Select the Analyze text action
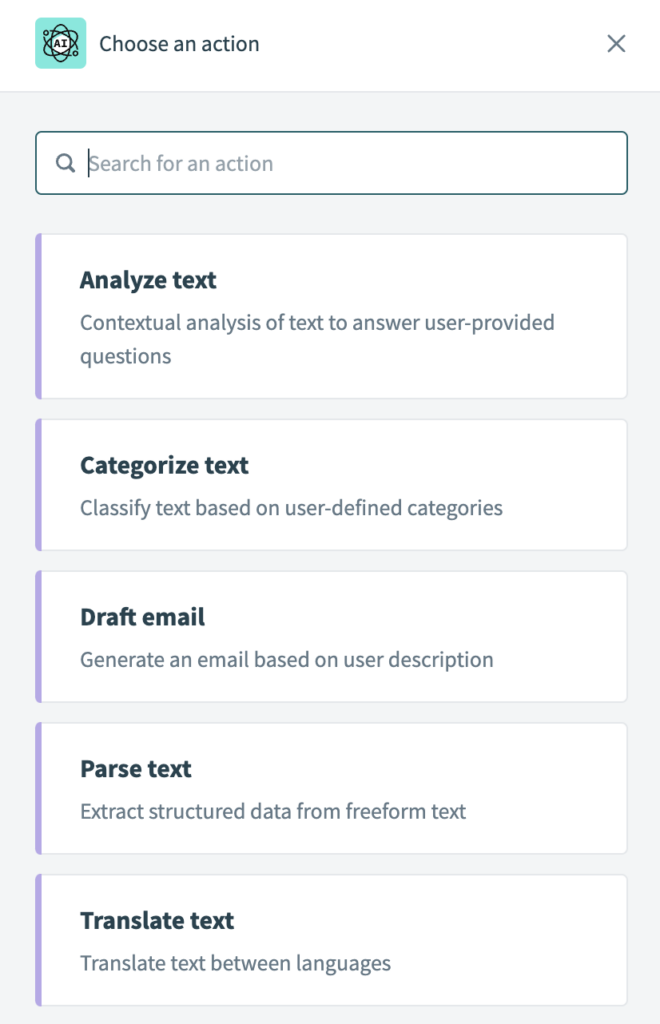The width and height of the screenshot is (660, 1024). click(x=148, y=281)
